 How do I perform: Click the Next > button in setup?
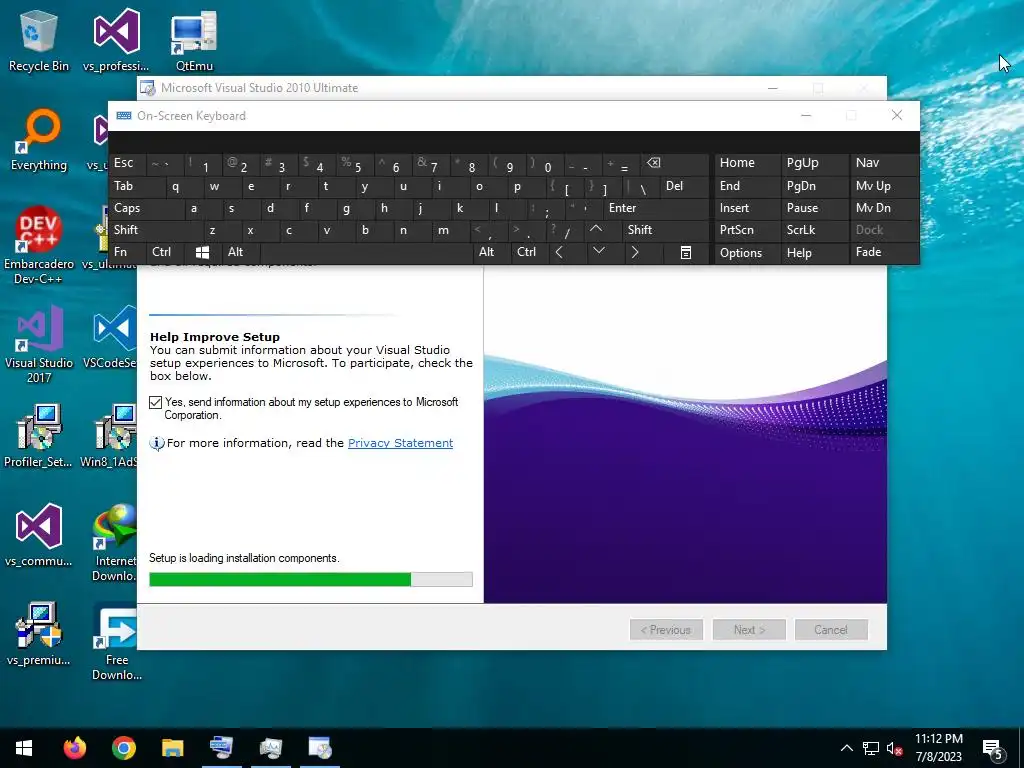coord(749,630)
